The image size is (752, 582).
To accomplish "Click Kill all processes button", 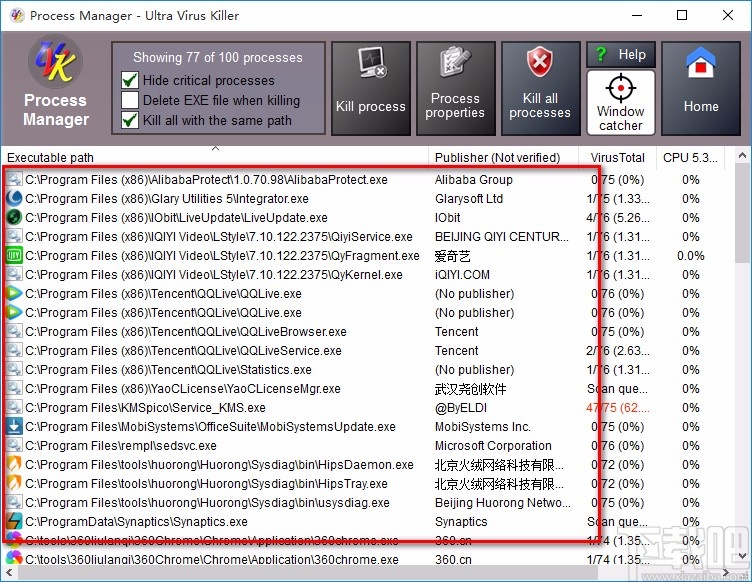I will pos(540,88).
